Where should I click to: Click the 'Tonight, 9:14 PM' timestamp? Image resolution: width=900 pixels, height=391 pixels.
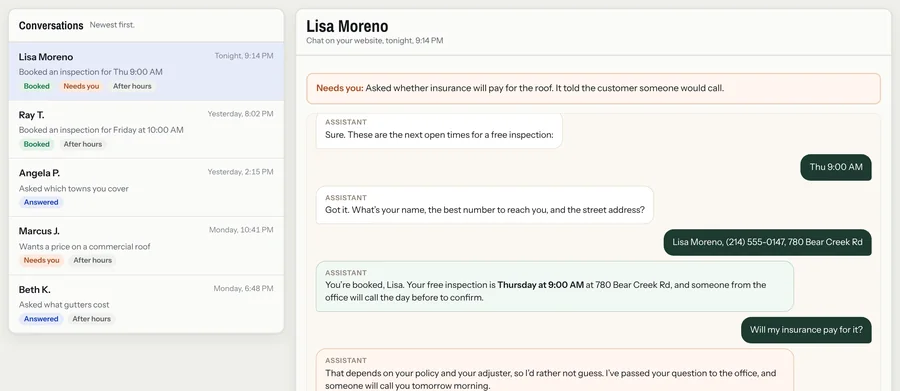(244, 56)
